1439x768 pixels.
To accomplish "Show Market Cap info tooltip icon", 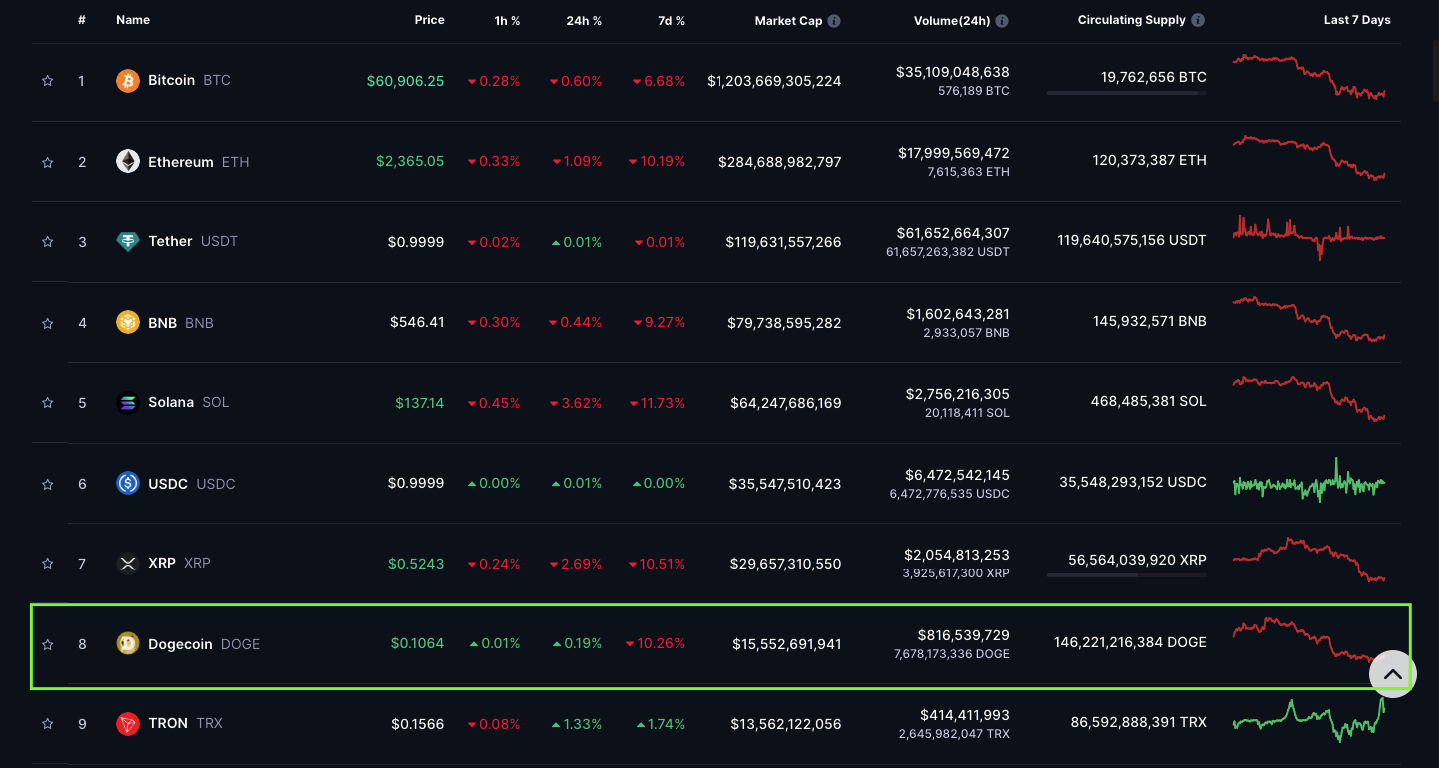I will (x=834, y=20).
